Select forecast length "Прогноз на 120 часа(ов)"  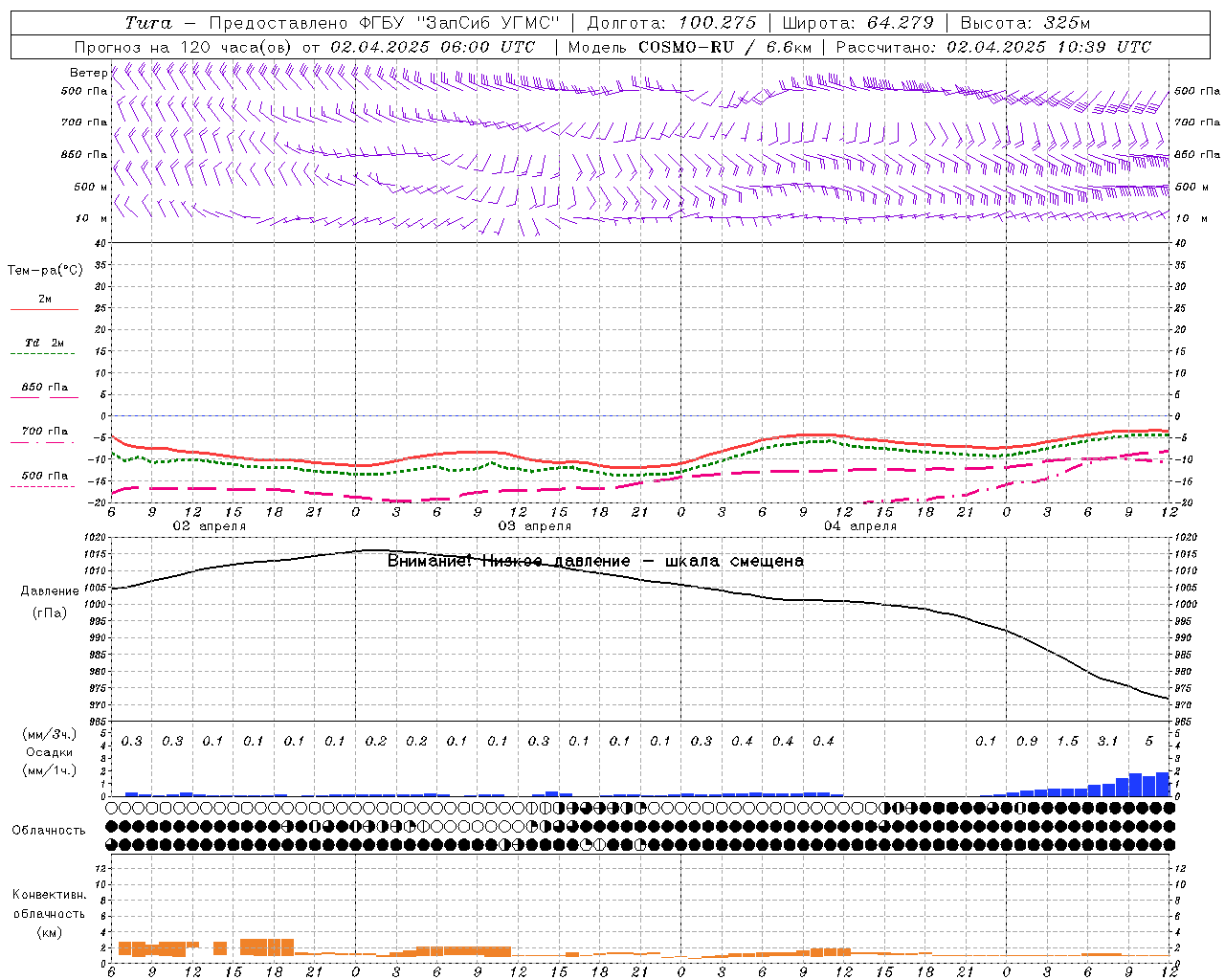pyautogui.click(x=184, y=47)
